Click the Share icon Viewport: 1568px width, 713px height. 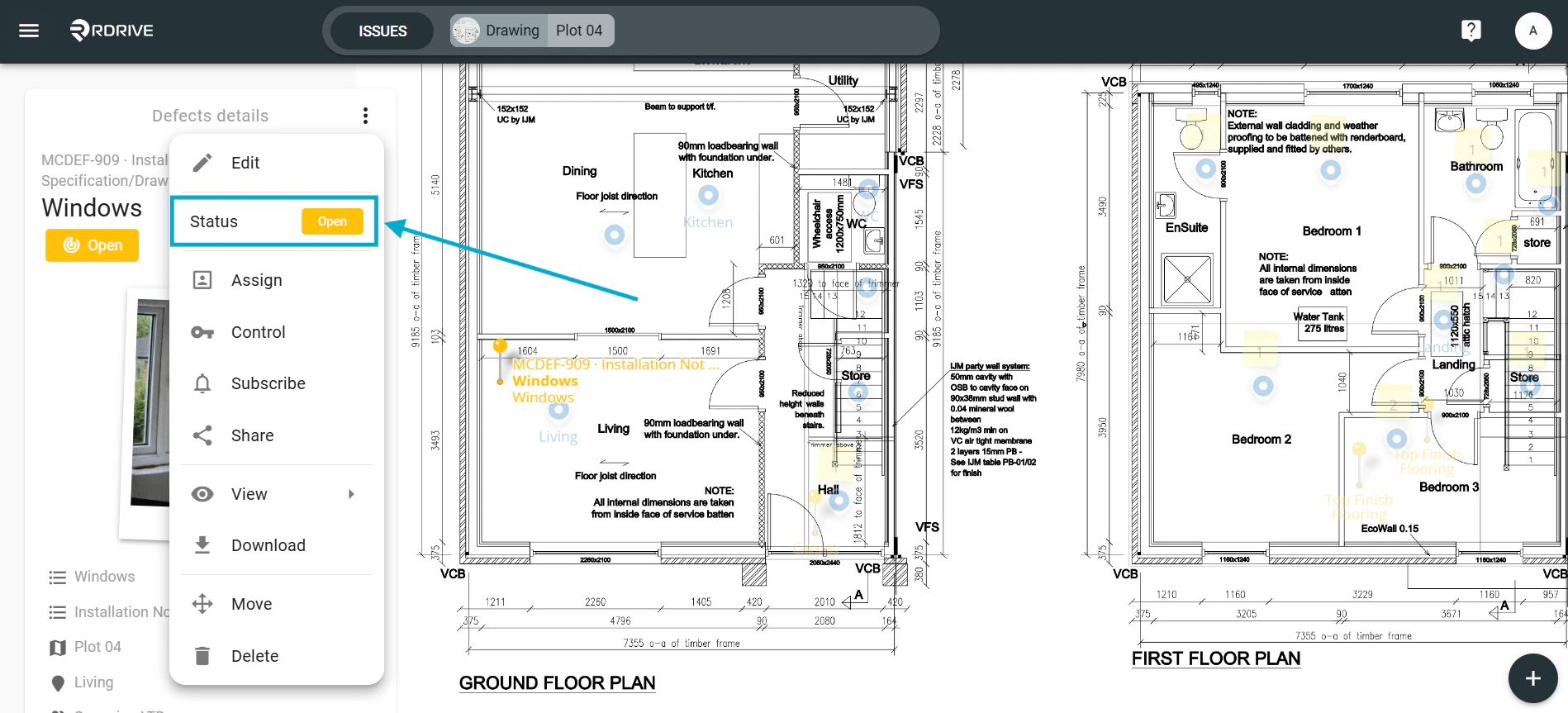click(202, 435)
